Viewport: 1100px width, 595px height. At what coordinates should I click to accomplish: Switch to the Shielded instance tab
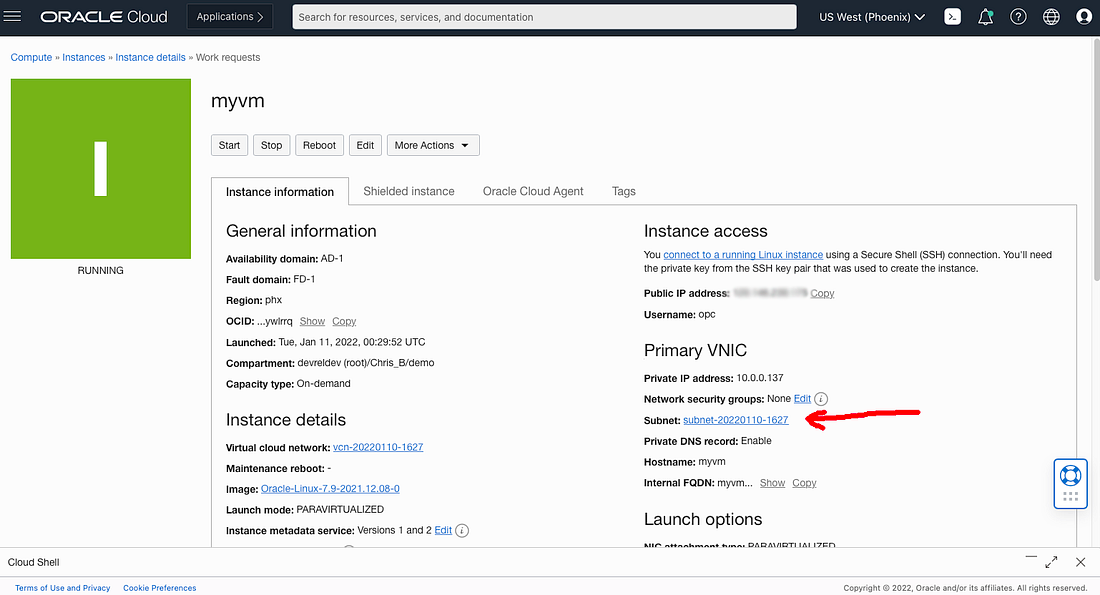point(408,191)
